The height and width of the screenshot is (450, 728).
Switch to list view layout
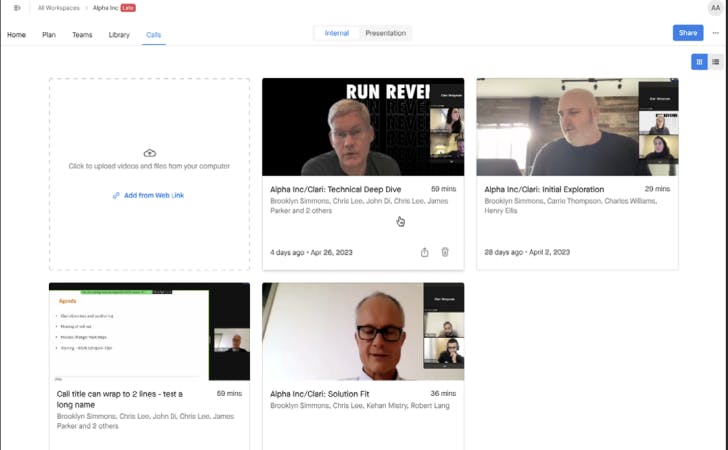pos(715,62)
